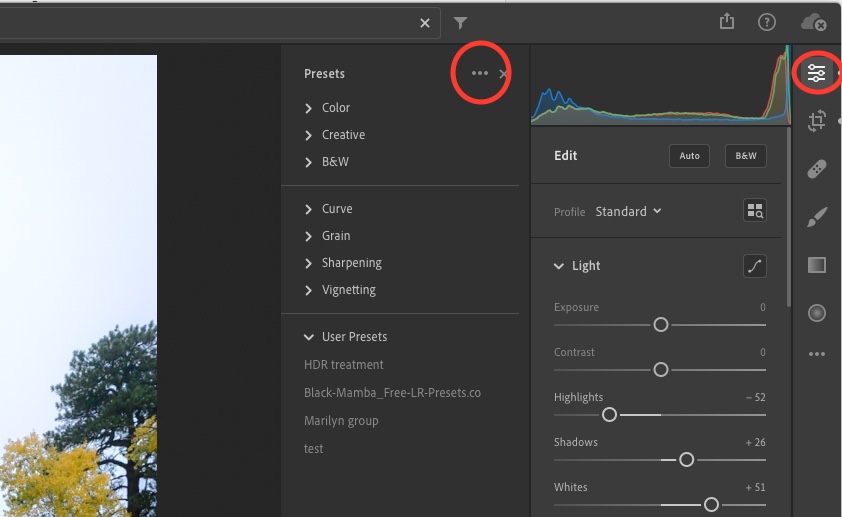Open the Edit sliders panel icon

(x=816, y=73)
